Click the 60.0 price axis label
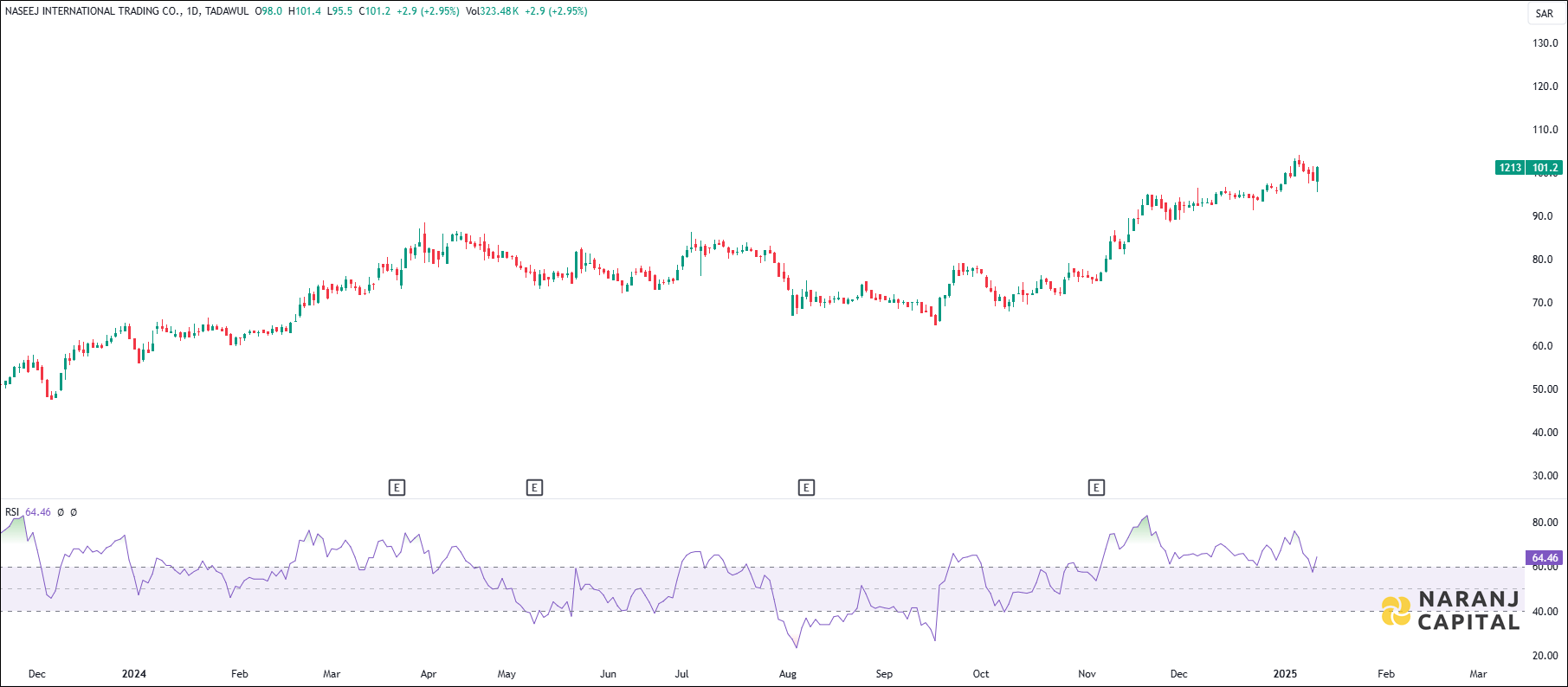The width and height of the screenshot is (1568, 687). [x=1543, y=346]
